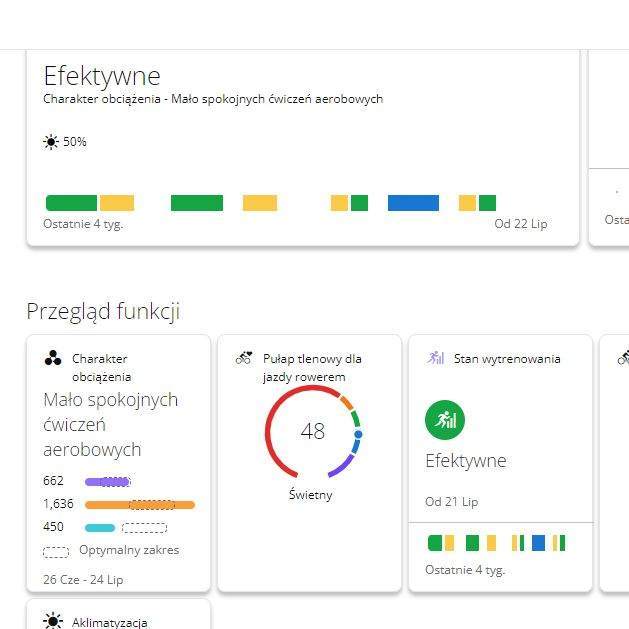Click the 450 load value
This screenshot has height=629, width=629.
[53, 527]
